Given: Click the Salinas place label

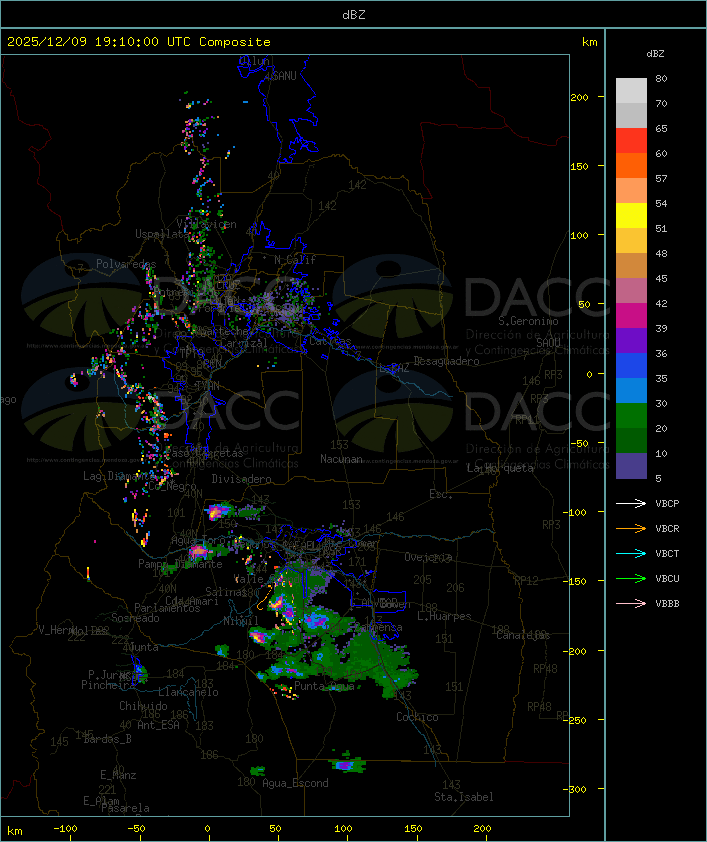Looking at the screenshot, I should pos(226,592).
